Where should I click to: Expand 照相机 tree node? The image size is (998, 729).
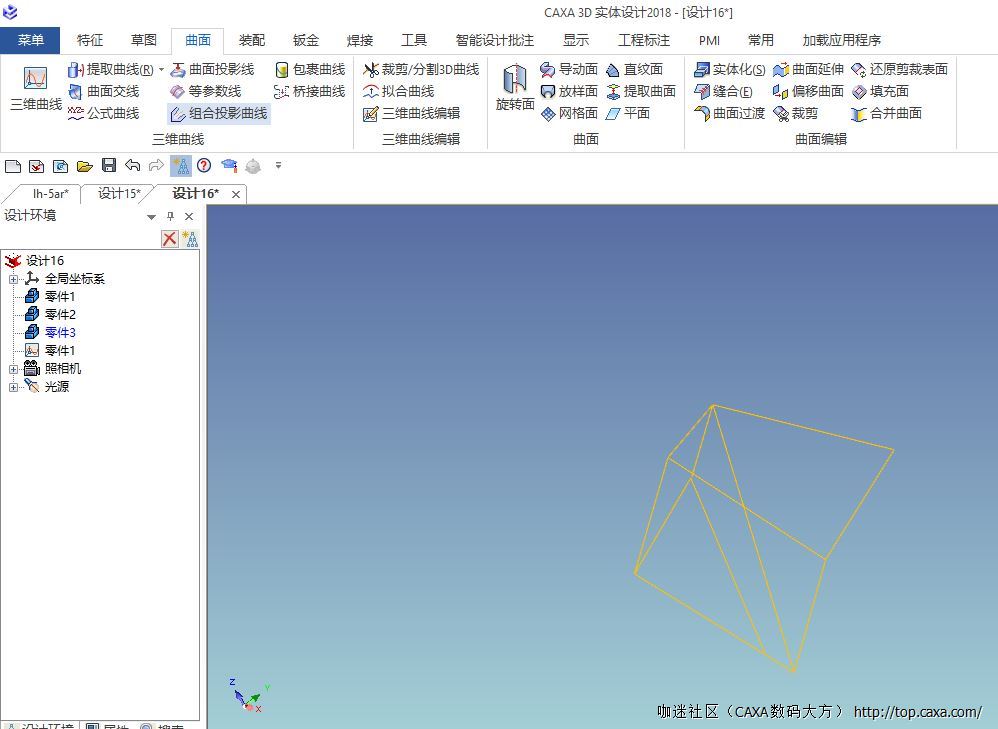pyautogui.click(x=13, y=369)
